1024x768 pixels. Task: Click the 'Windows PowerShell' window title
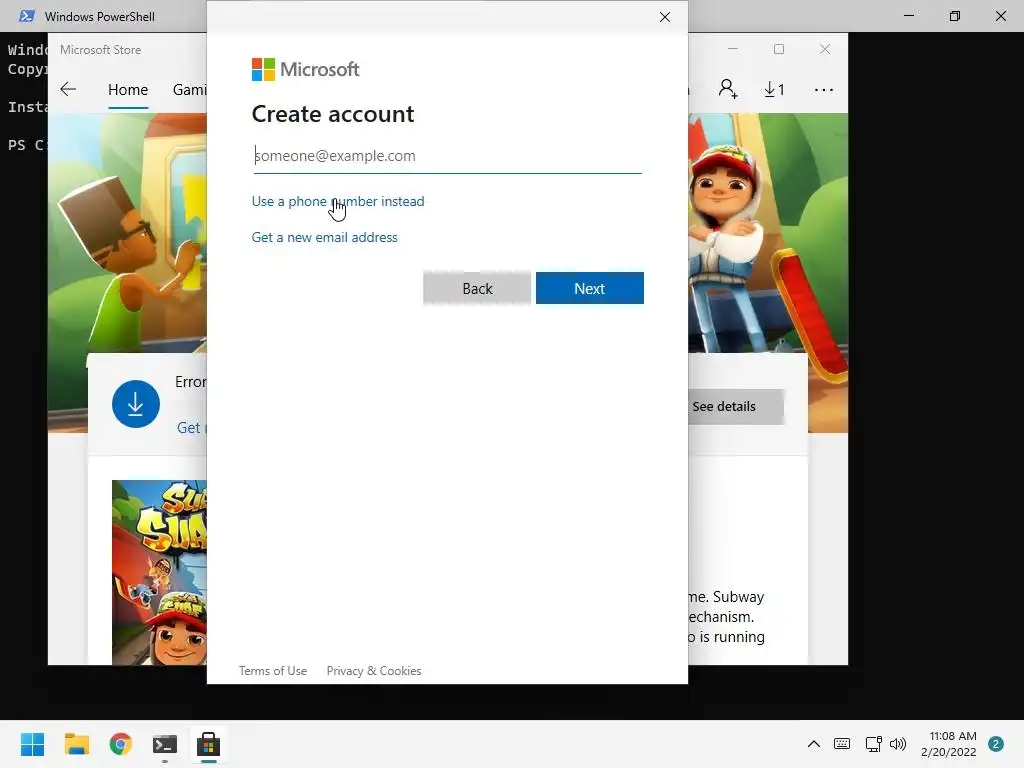(x=99, y=16)
